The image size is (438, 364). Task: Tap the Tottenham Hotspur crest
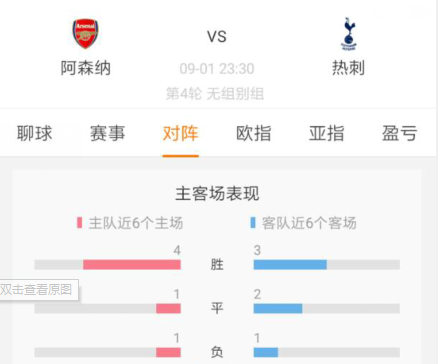[349, 34]
